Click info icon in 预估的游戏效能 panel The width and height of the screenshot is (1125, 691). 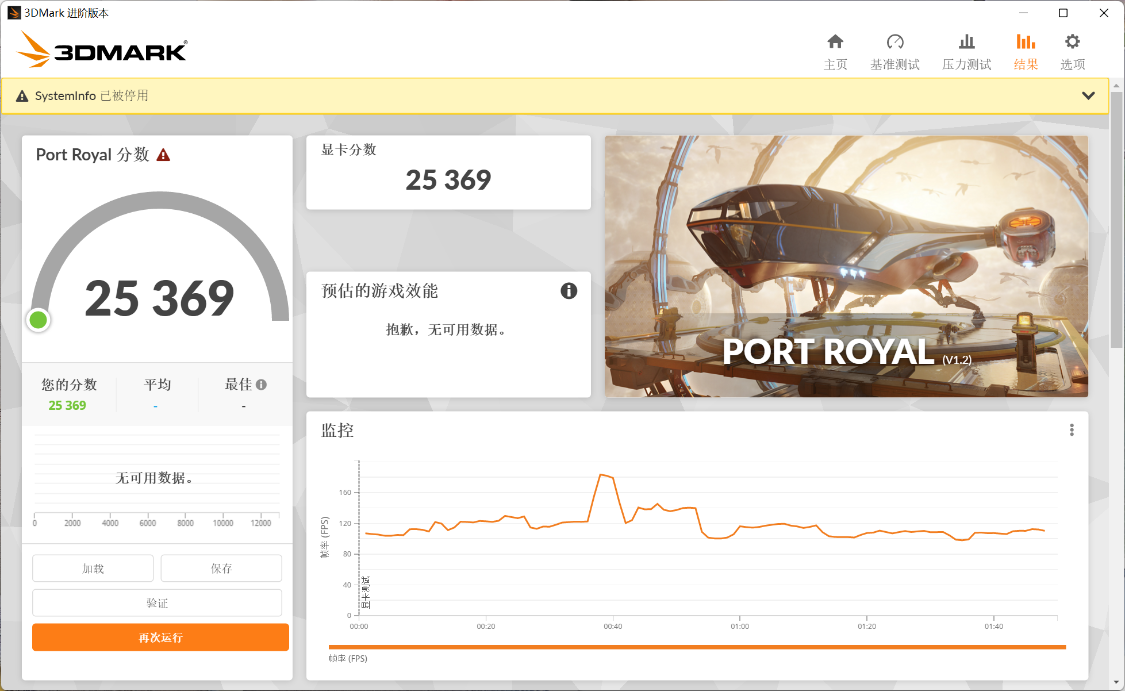coord(569,291)
